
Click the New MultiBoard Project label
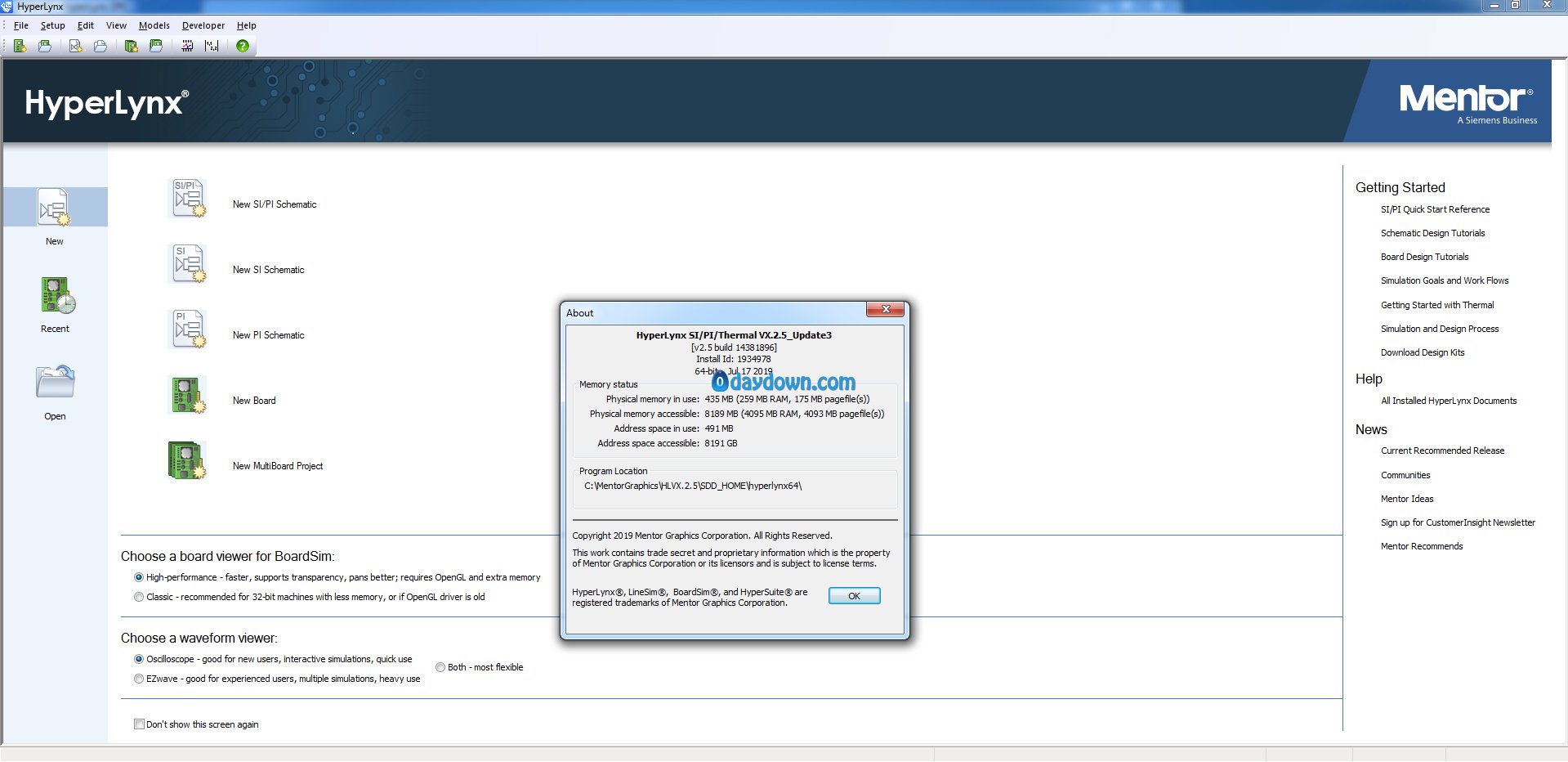(x=278, y=466)
